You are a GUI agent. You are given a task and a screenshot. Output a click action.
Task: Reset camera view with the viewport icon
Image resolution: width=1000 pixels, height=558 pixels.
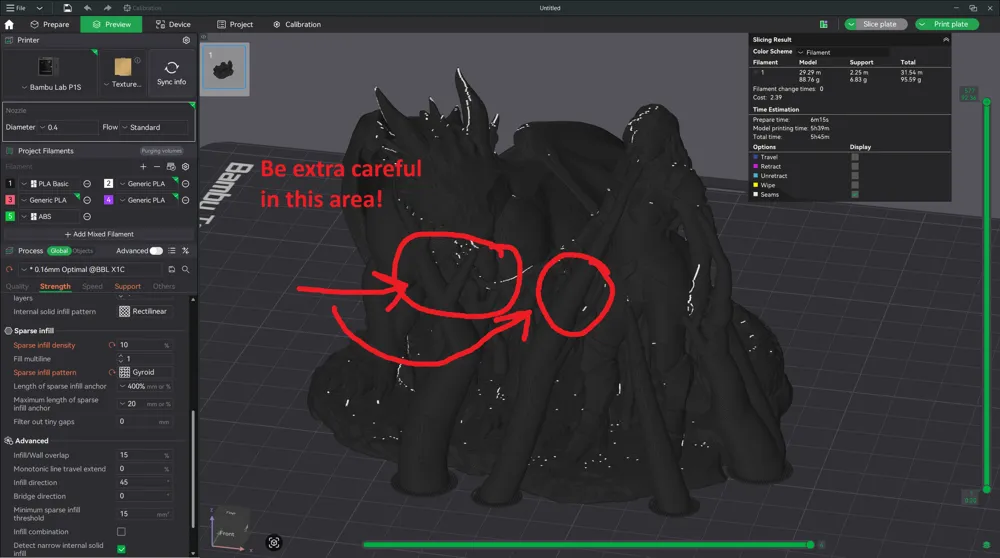[x=274, y=543]
